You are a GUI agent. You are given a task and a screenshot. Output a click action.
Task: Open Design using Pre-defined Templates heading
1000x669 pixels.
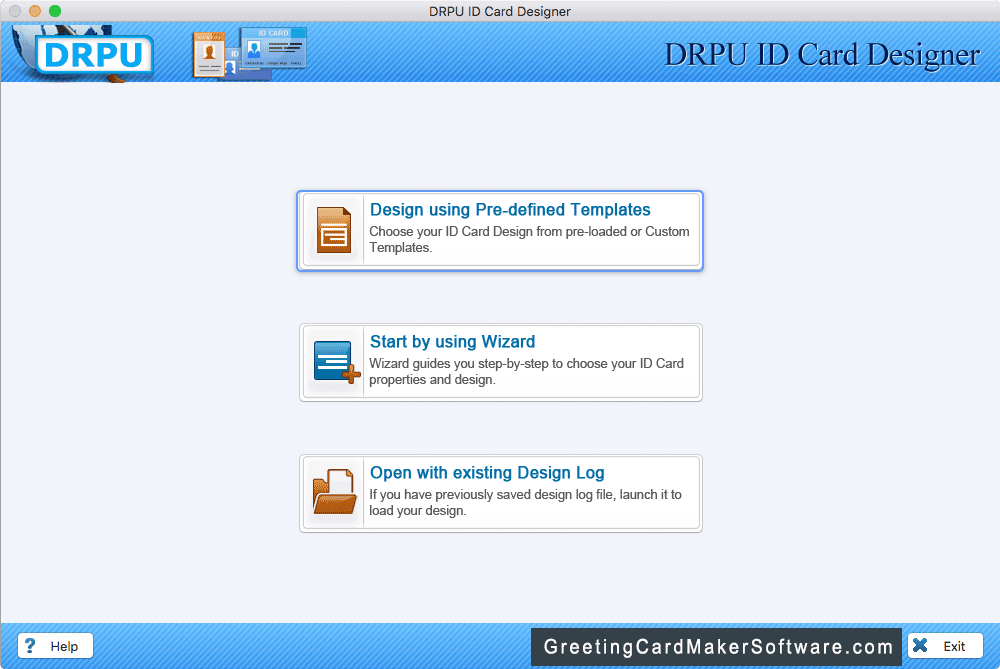coord(510,209)
